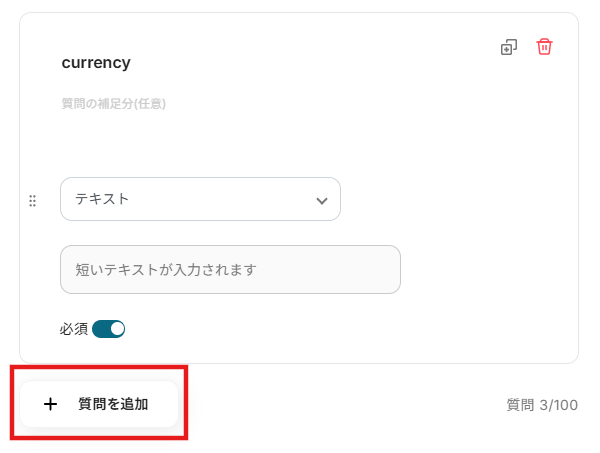
Task: Click the chevron arrow in type dropdown
Action: click(322, 200)
